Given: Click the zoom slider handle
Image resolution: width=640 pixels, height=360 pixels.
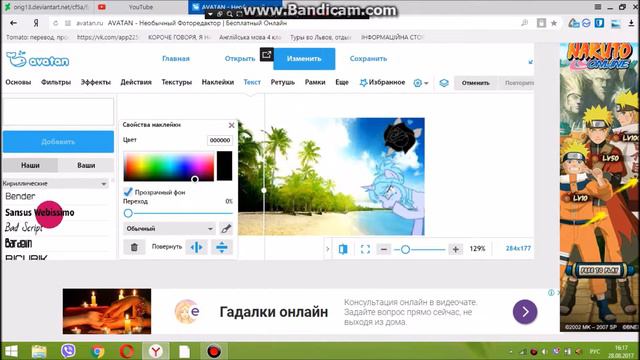Looking at the screenshot, I should (405, 249).
